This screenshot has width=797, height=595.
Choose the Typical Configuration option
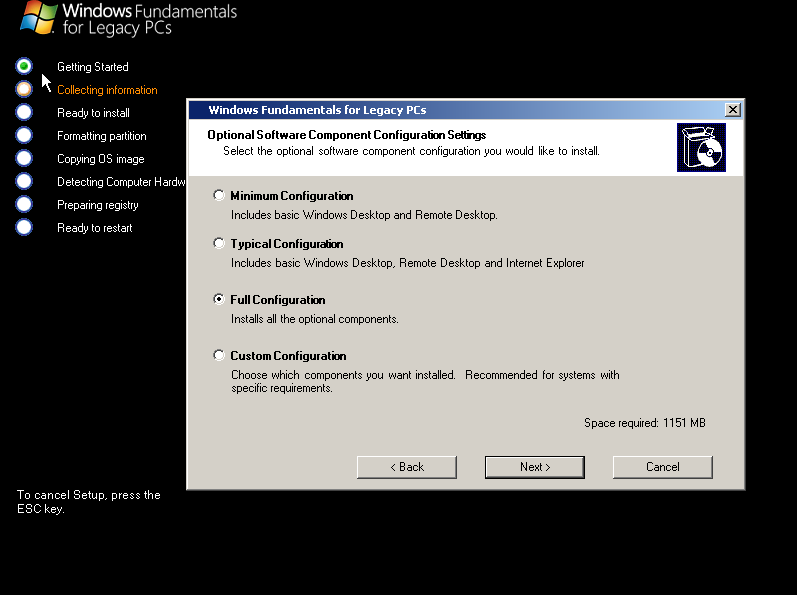[219, 243]
